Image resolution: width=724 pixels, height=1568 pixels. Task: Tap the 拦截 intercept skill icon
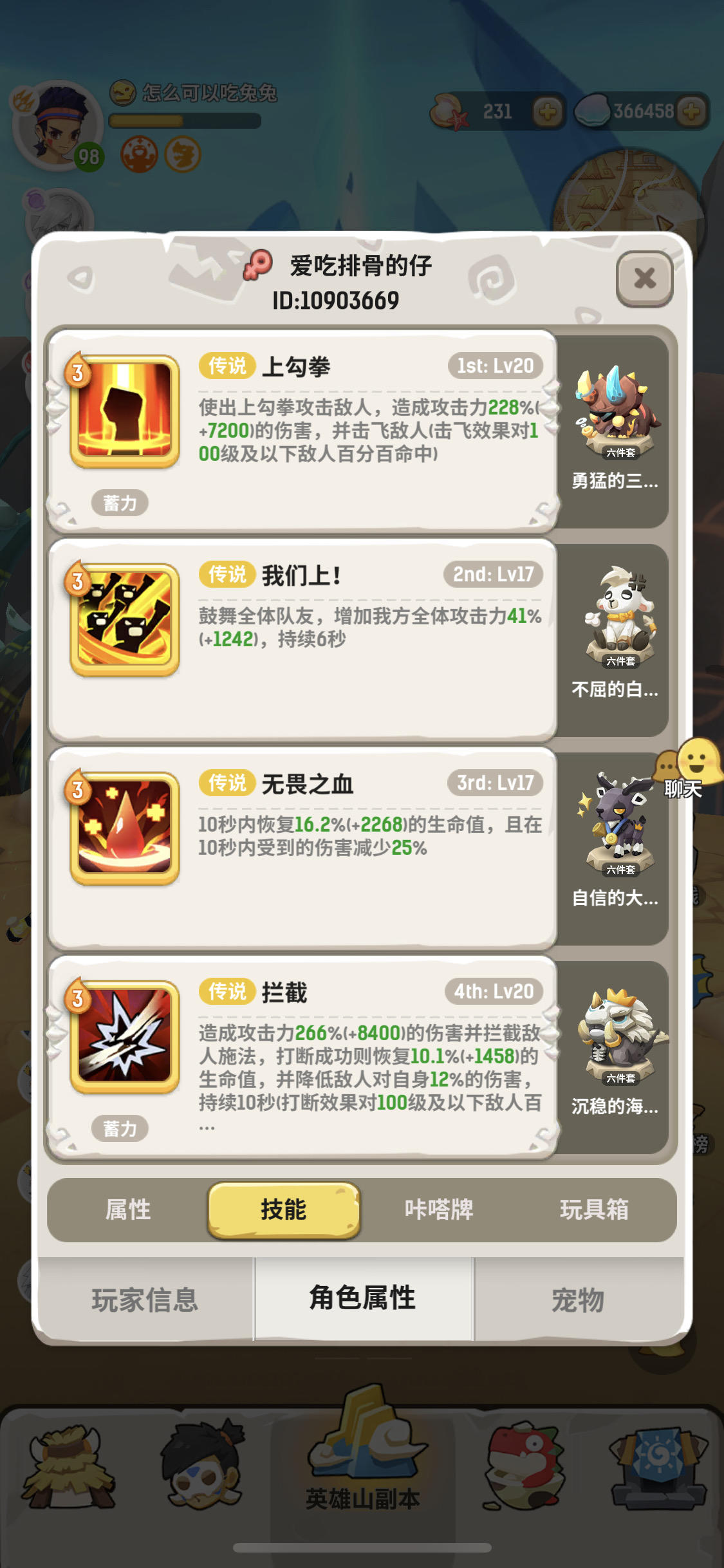coord(124,1037)
